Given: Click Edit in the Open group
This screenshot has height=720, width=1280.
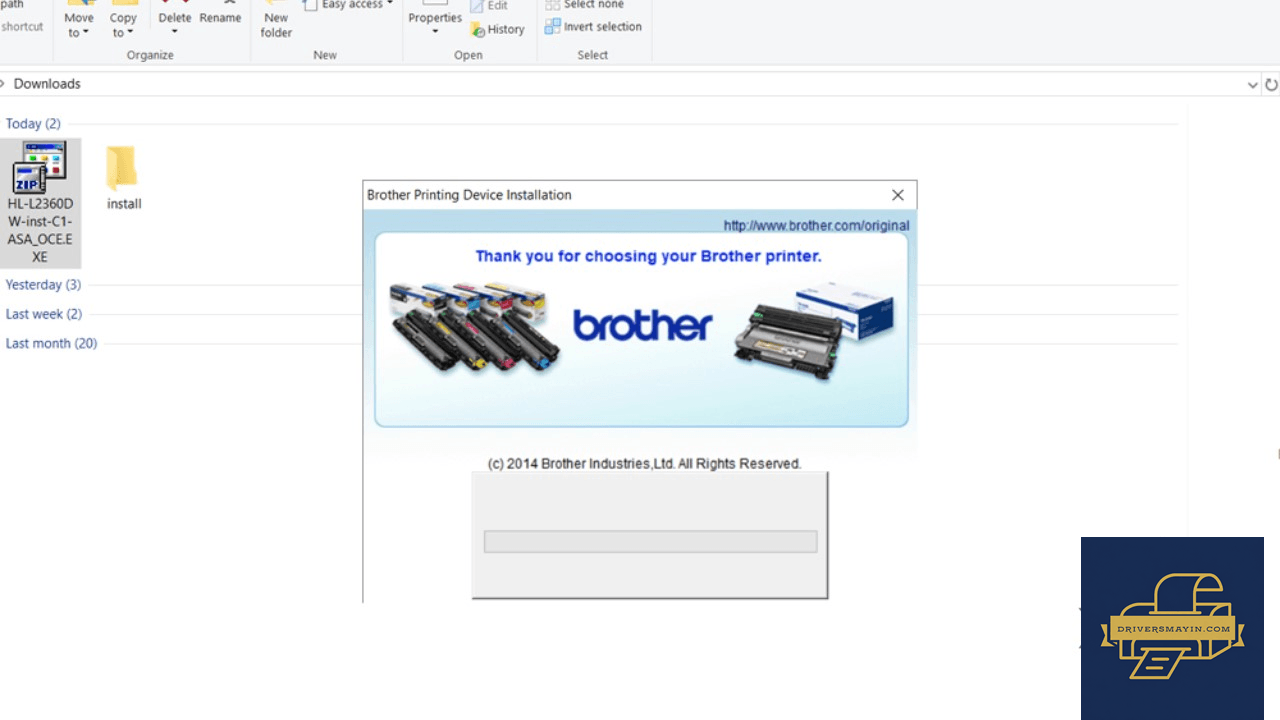Looking at the screenshot, I should 489,6.
